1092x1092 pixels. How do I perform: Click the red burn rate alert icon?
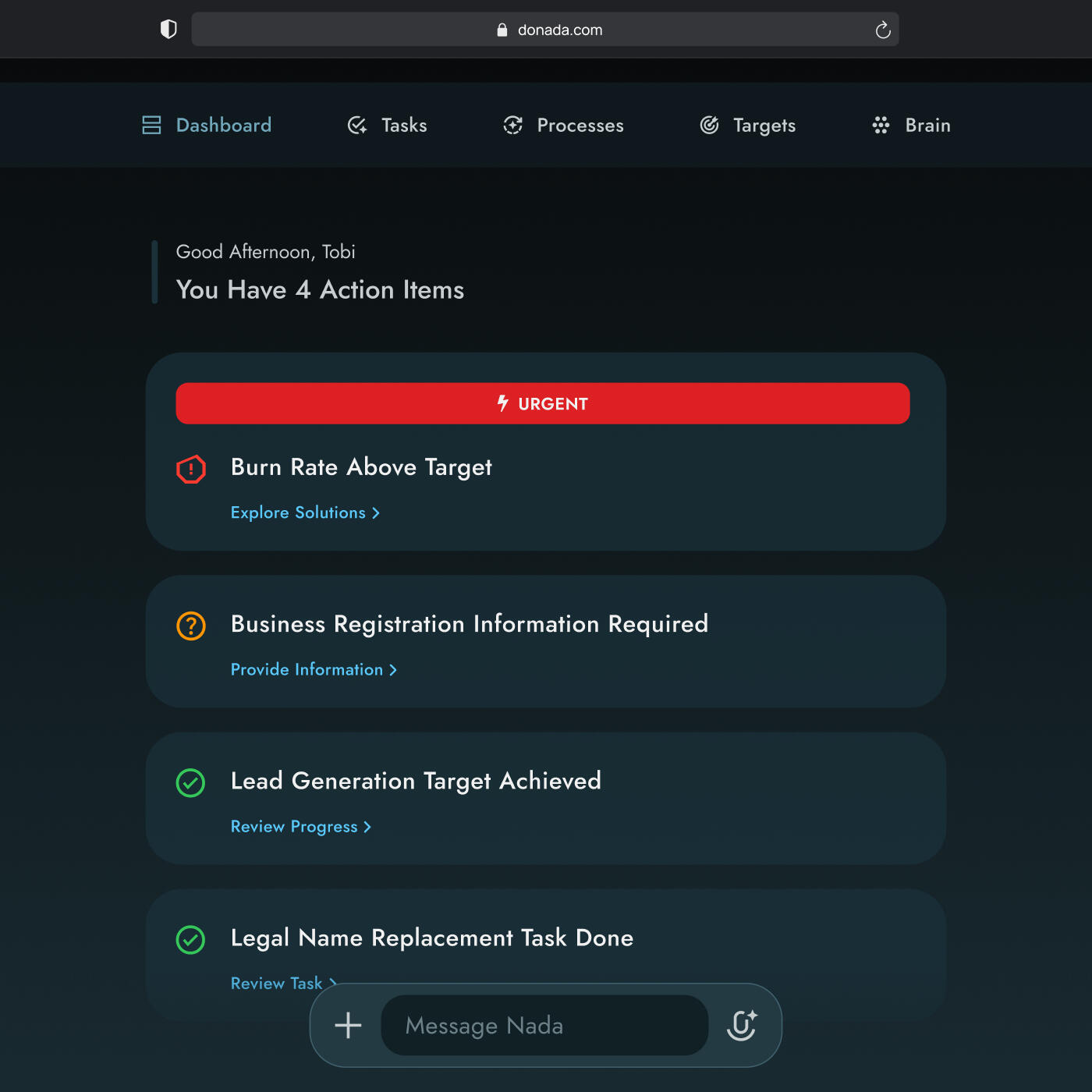[191, 470]
